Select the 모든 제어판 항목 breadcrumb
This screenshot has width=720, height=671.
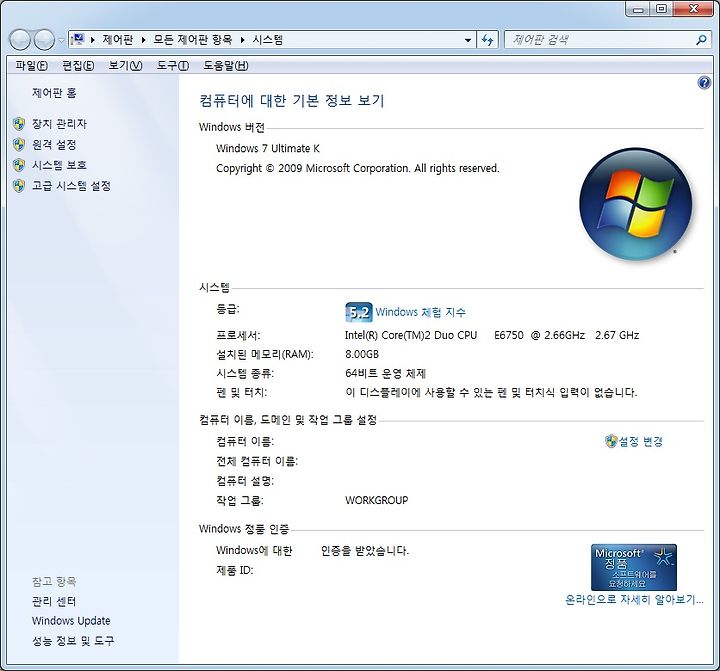click(x=193, y=39)
